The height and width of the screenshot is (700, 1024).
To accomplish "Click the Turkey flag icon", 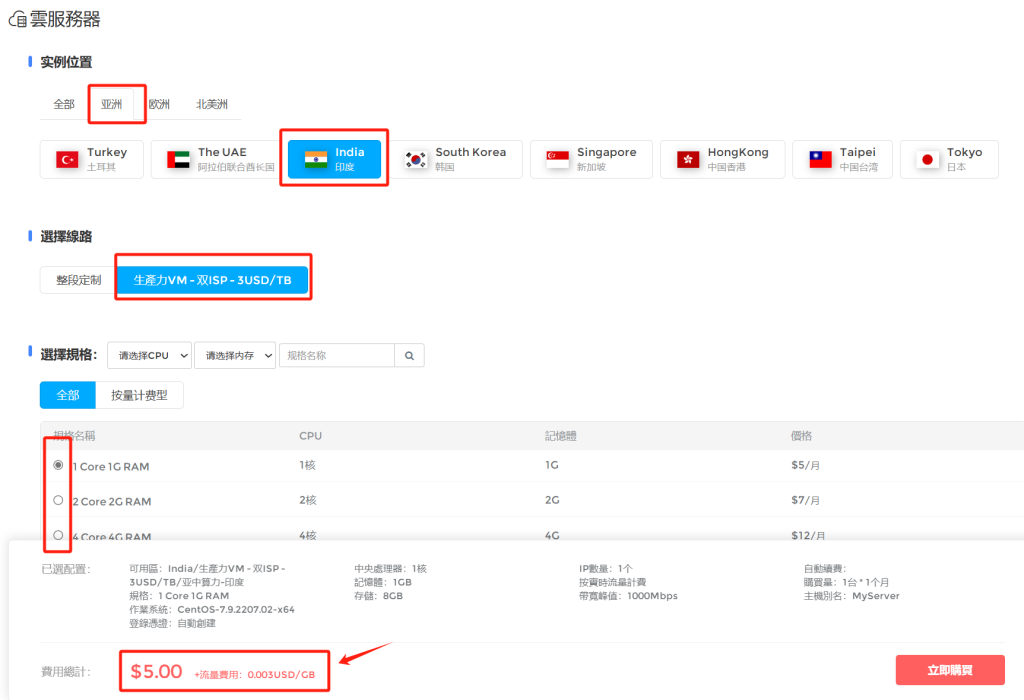I will [67, 159].
